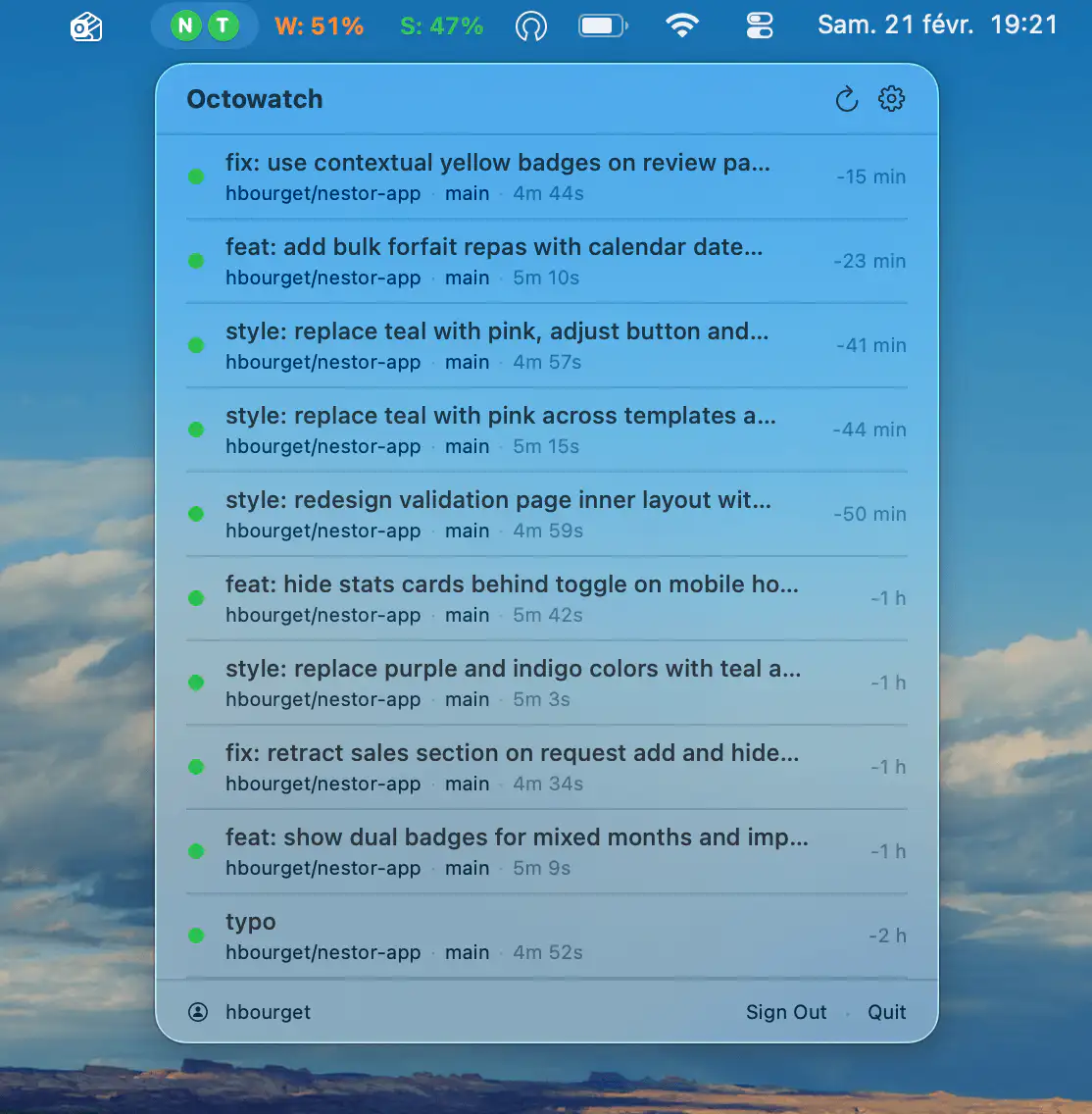Click the '4m 44s' duration text

[548, 194]
